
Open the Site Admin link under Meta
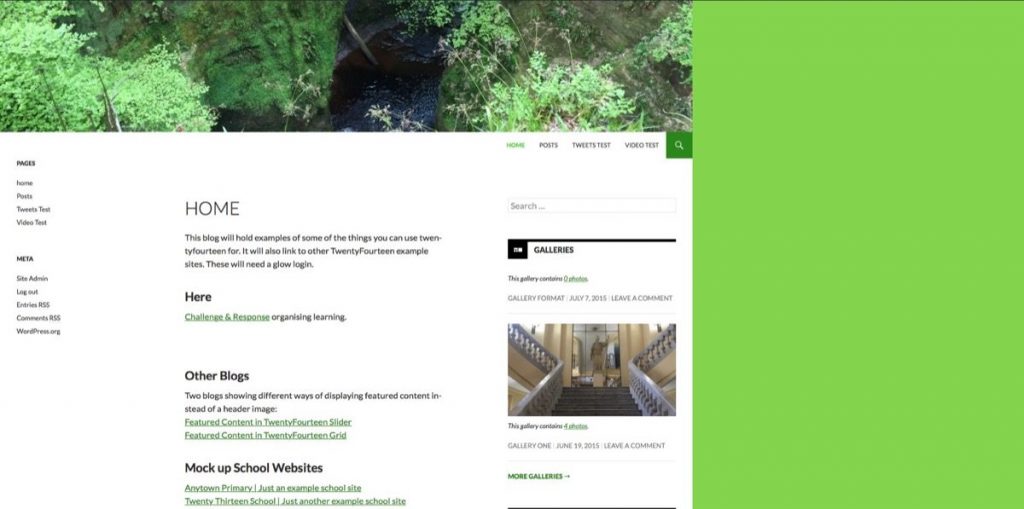(32, 278)
